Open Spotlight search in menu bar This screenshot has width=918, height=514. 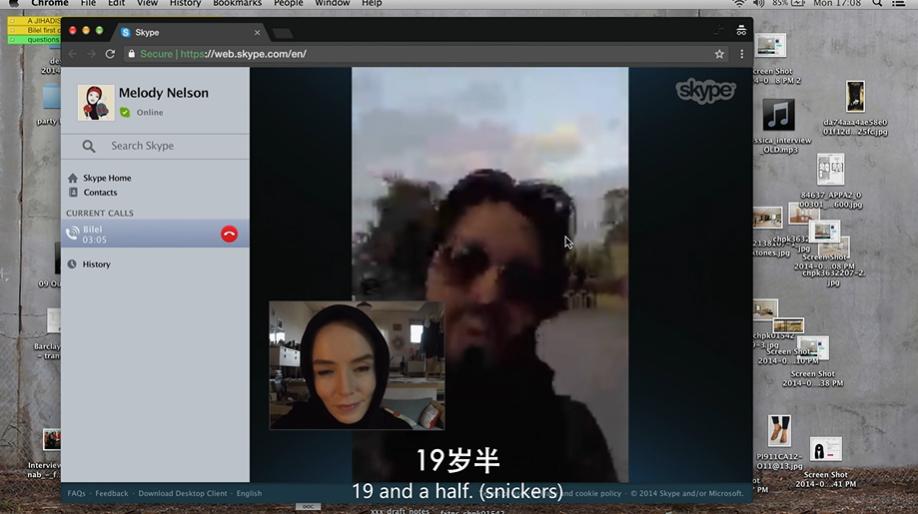tap(877, 4)
